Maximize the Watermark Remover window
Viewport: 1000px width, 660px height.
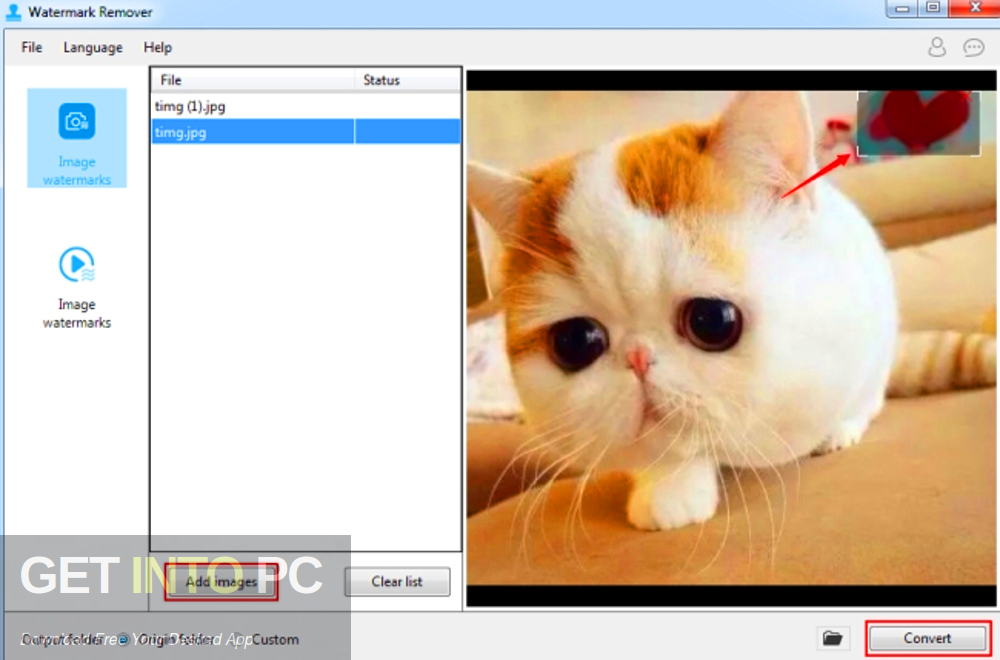coord(933,8)
